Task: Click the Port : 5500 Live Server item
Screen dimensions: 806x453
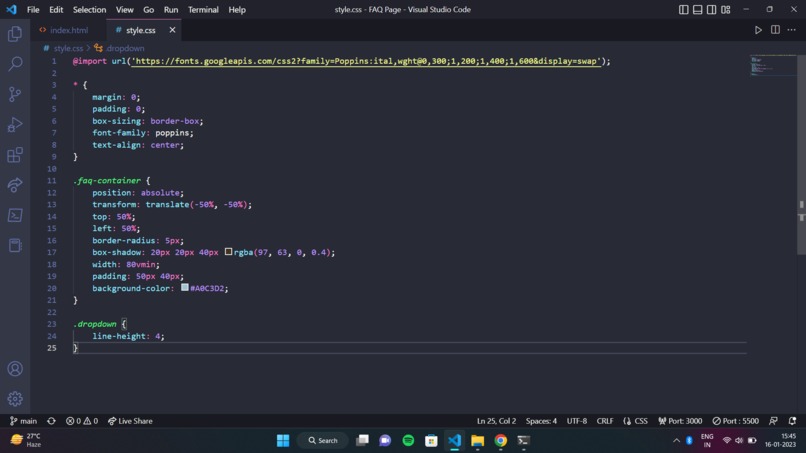Action: [735, 421]
